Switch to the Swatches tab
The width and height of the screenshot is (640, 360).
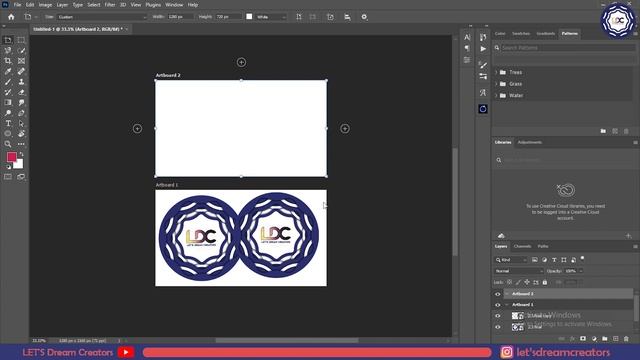point(521,33)
